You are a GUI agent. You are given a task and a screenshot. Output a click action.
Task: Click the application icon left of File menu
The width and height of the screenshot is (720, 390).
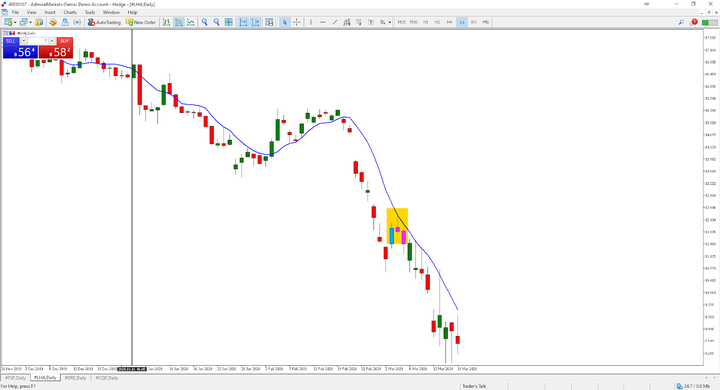click(x=5, y=12)
